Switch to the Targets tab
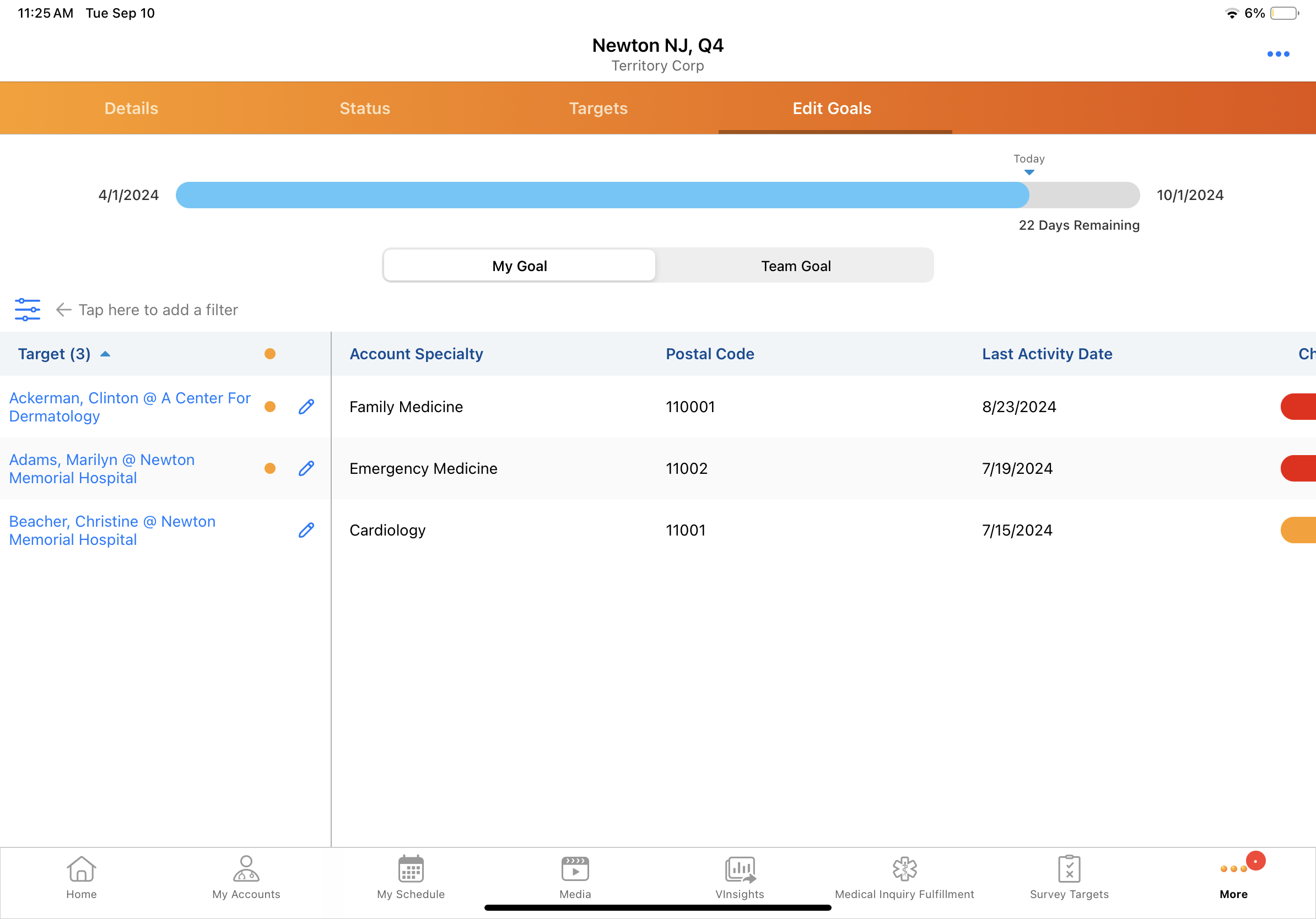The width and height of the screenshot is (1316, 919). (598, 108)
